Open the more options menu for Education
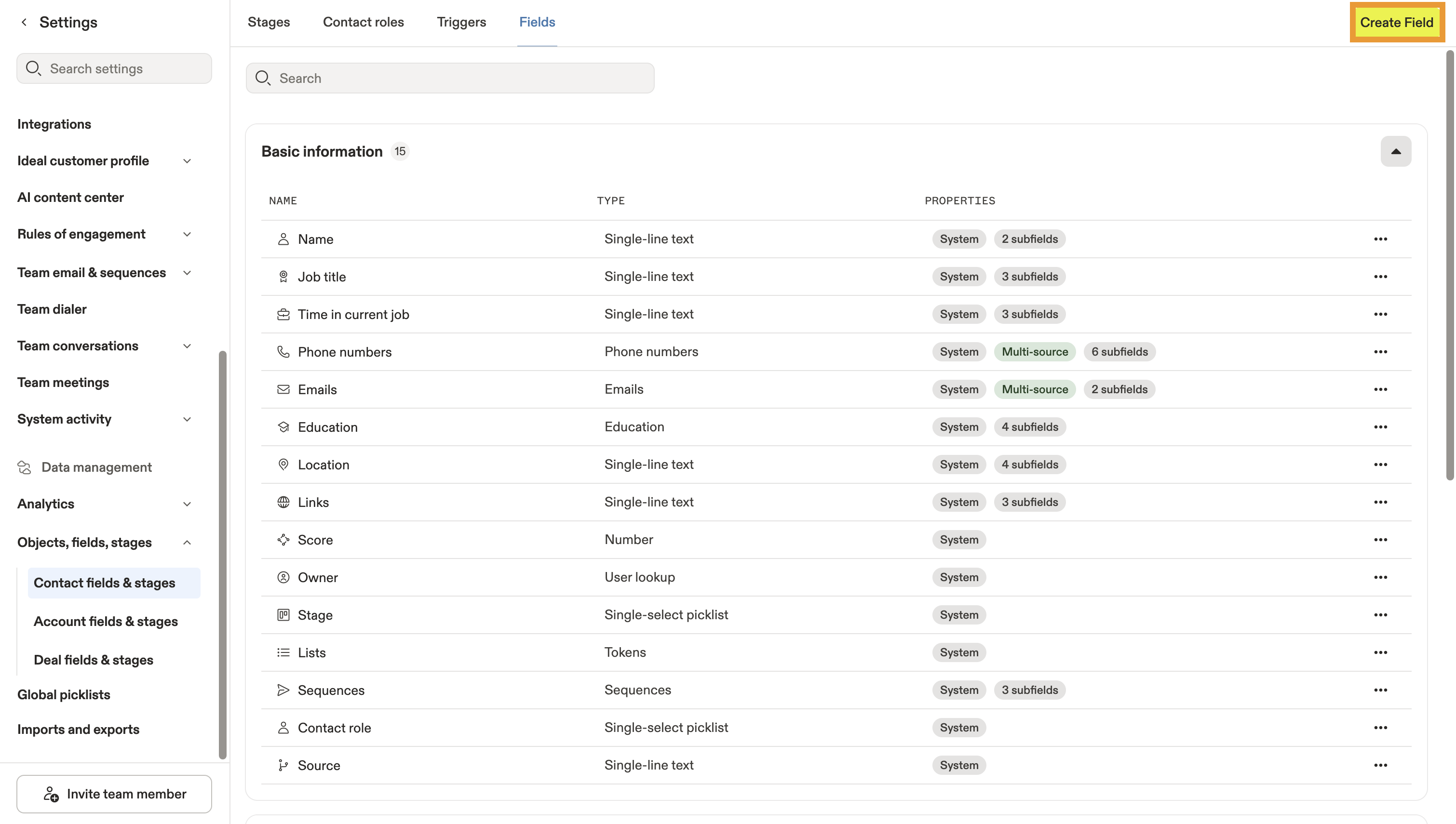This screenshot has width=1456, height=824. coord(1380,427)
